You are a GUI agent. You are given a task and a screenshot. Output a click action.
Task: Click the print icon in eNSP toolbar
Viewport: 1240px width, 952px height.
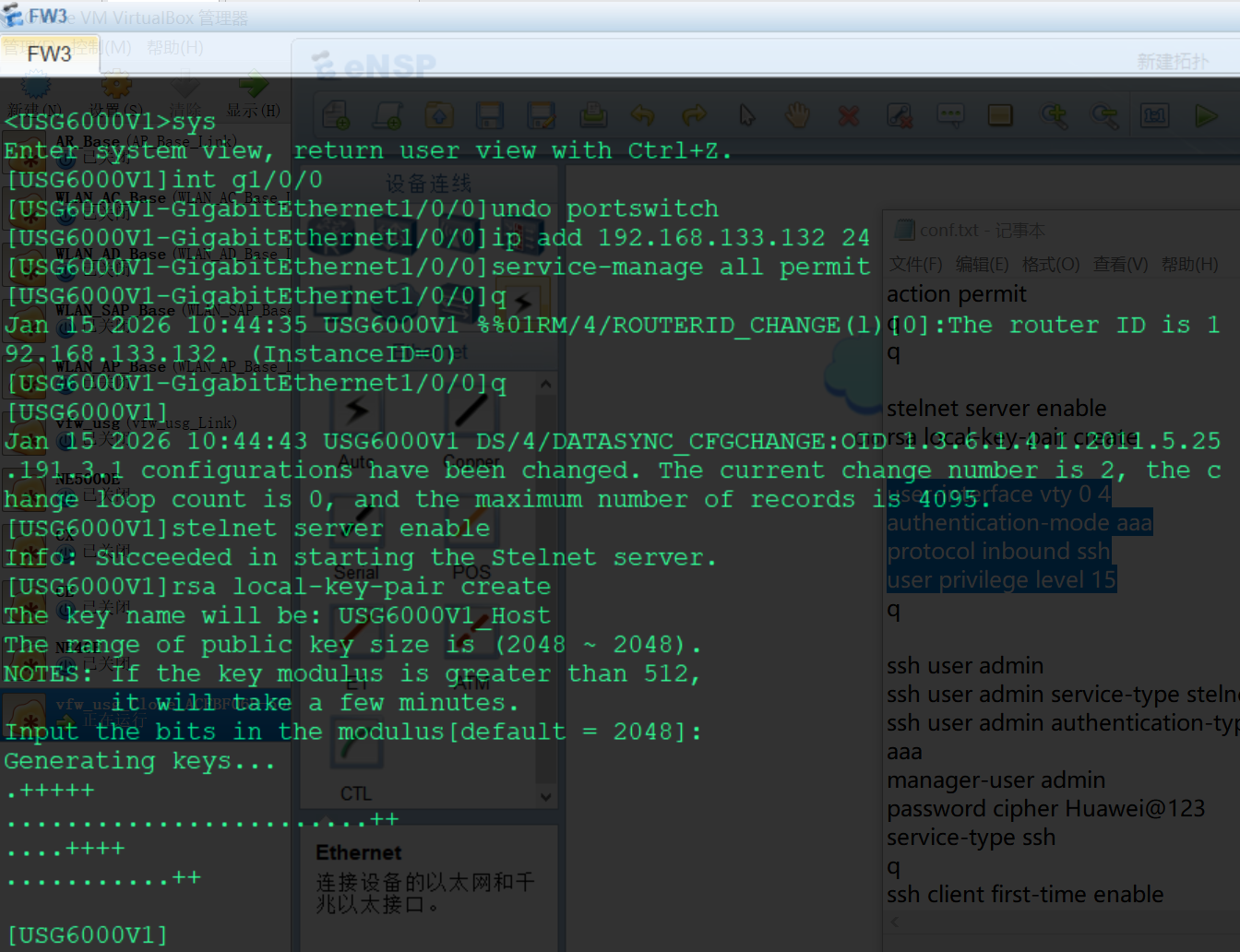click(x=592, y=116)
